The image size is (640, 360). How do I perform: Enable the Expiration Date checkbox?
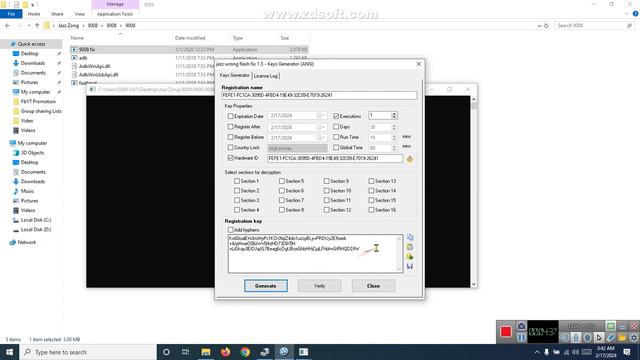pos(231,116)
